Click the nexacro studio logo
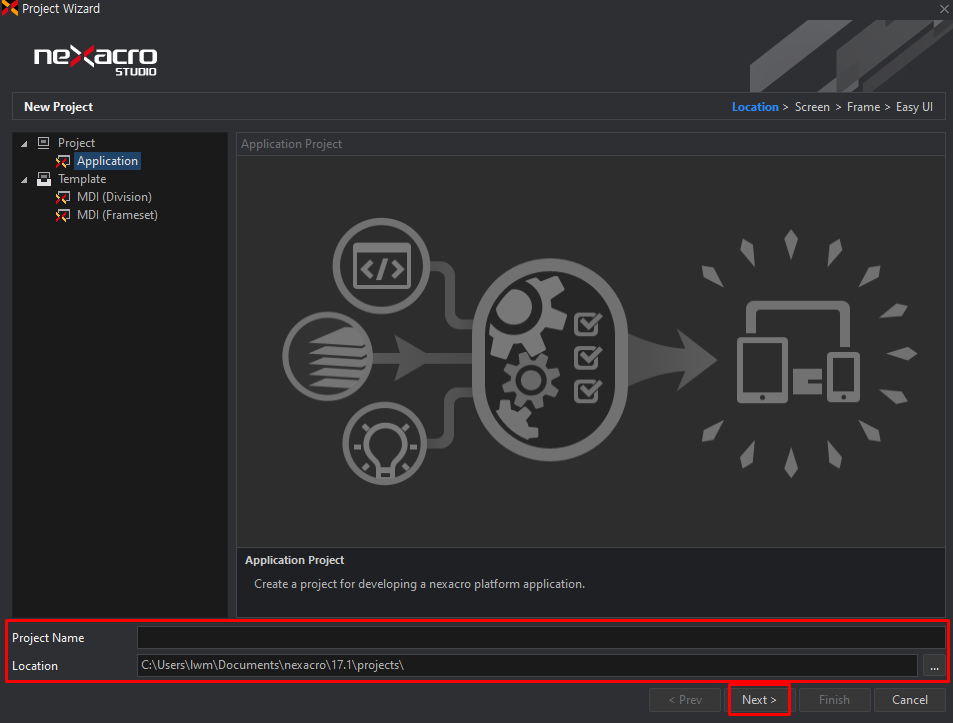 click(95, 60)
